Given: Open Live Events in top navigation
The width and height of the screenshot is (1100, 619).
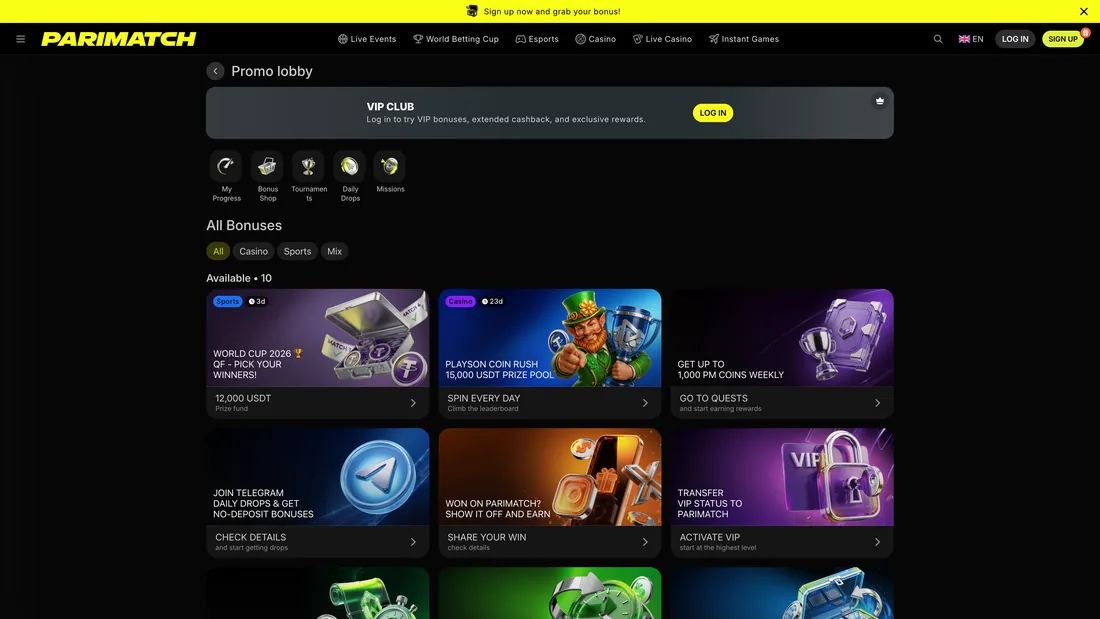Looking at the screenshot, I should point(367,39).
